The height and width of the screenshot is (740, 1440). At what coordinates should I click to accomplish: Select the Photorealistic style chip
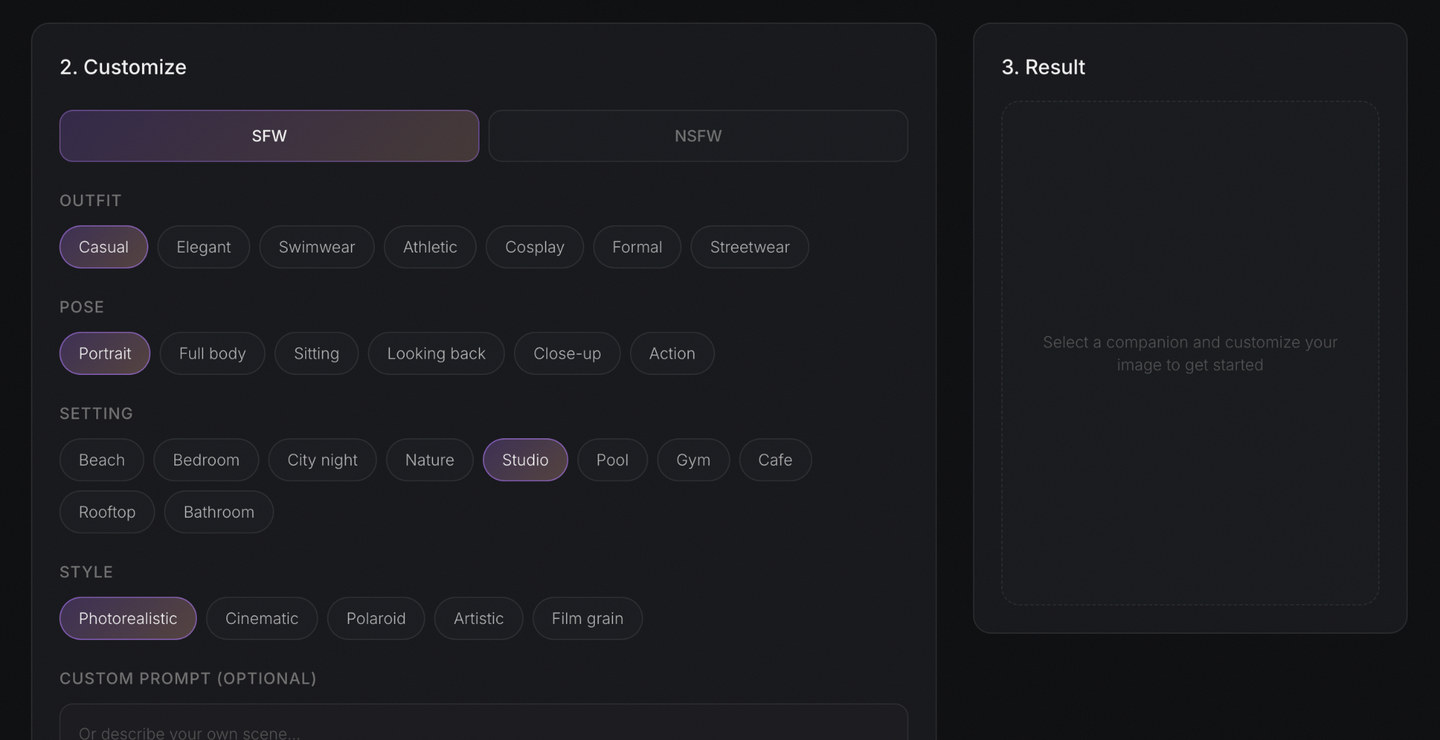[x=128, y=618]
